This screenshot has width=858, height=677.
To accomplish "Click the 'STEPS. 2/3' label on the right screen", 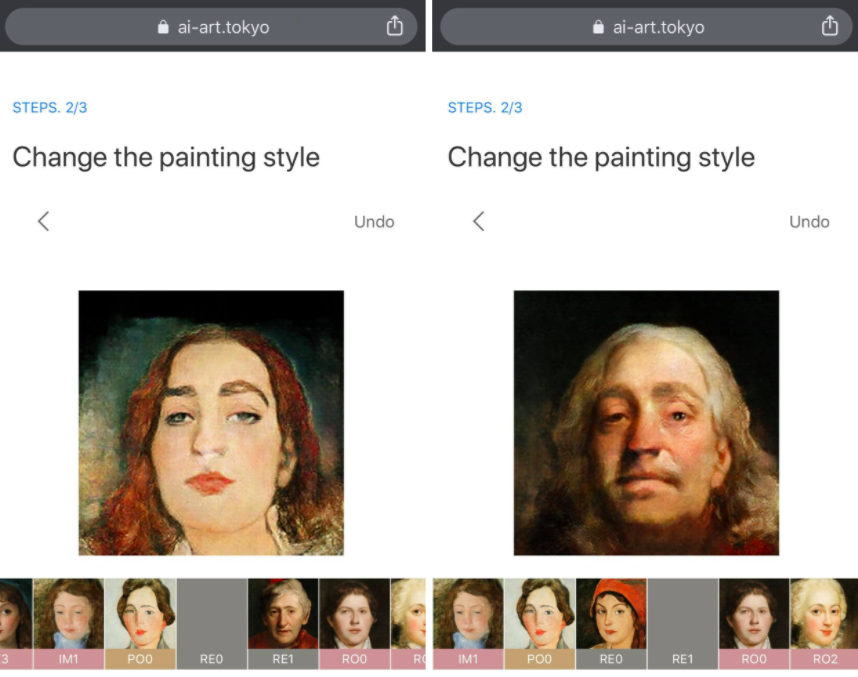I will click(485, 107).
